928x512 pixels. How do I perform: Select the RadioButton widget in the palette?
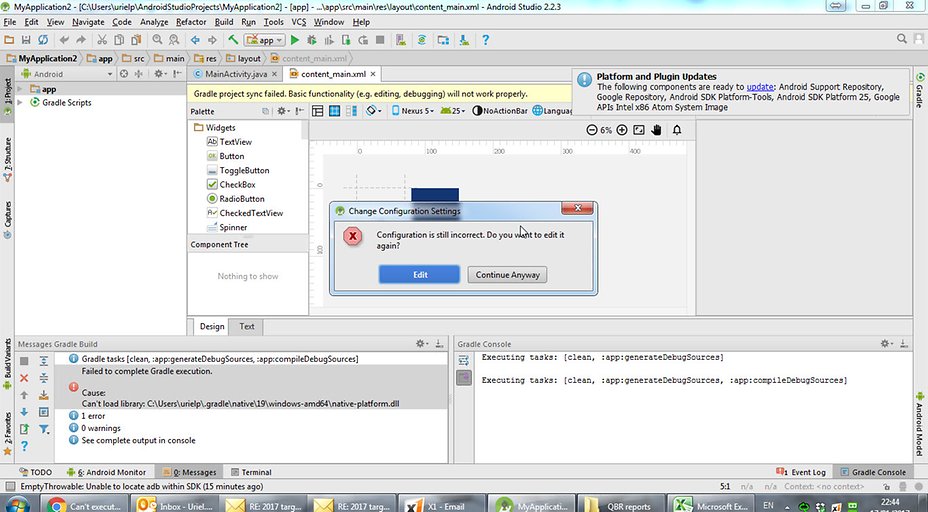point(236,199)
